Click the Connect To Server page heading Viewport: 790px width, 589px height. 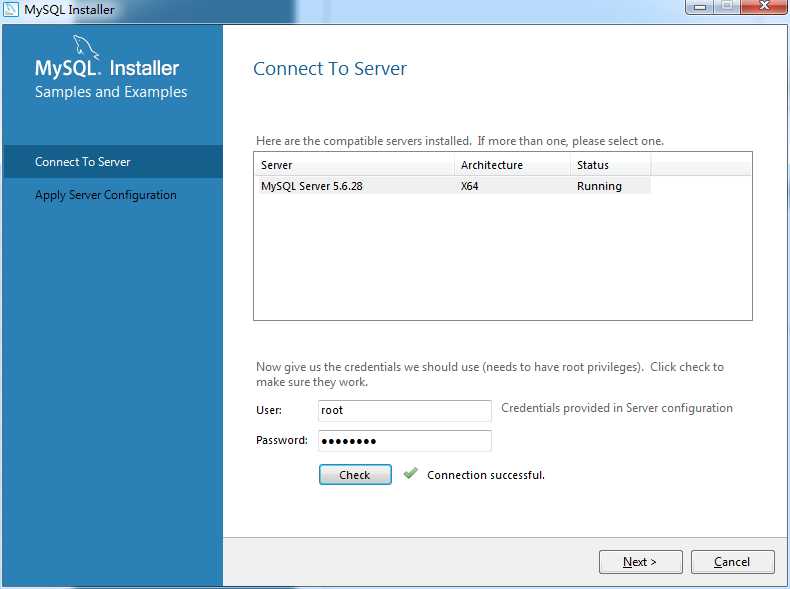pyautogui.click(x=330, y=69)
